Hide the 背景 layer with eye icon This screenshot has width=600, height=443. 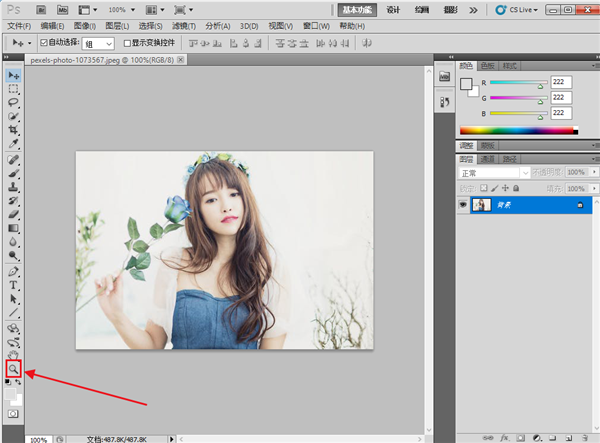pyautogui.click(x=463, y=204)
